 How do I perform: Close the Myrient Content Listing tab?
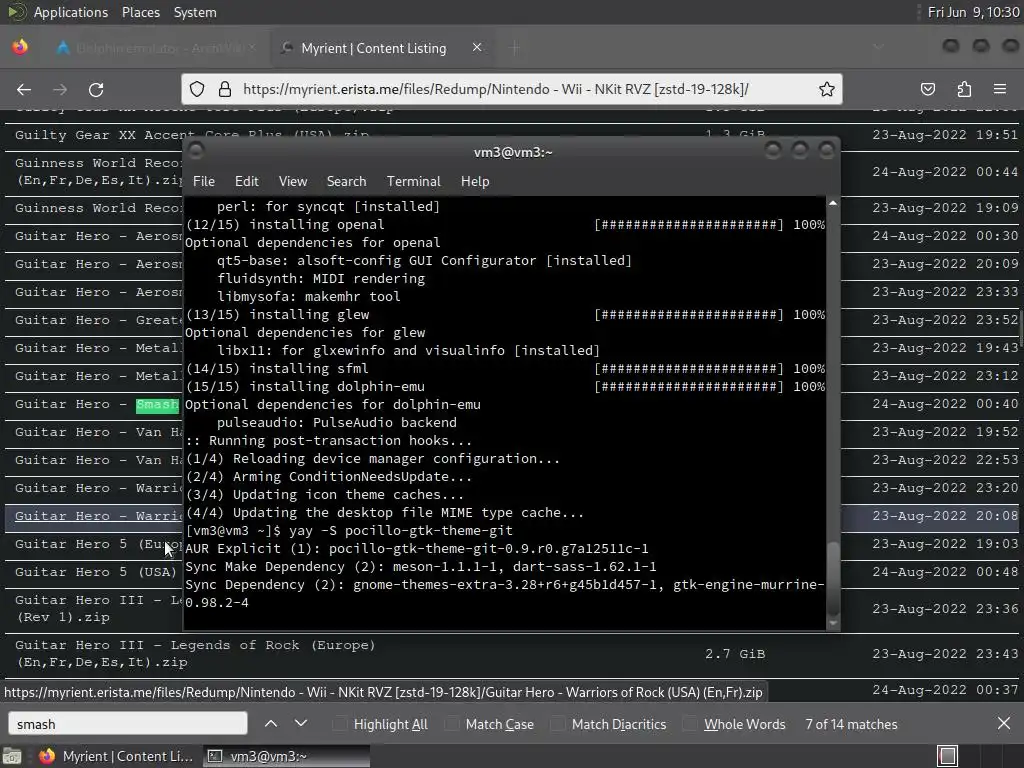pyautogui.click(x=477, y=48)
